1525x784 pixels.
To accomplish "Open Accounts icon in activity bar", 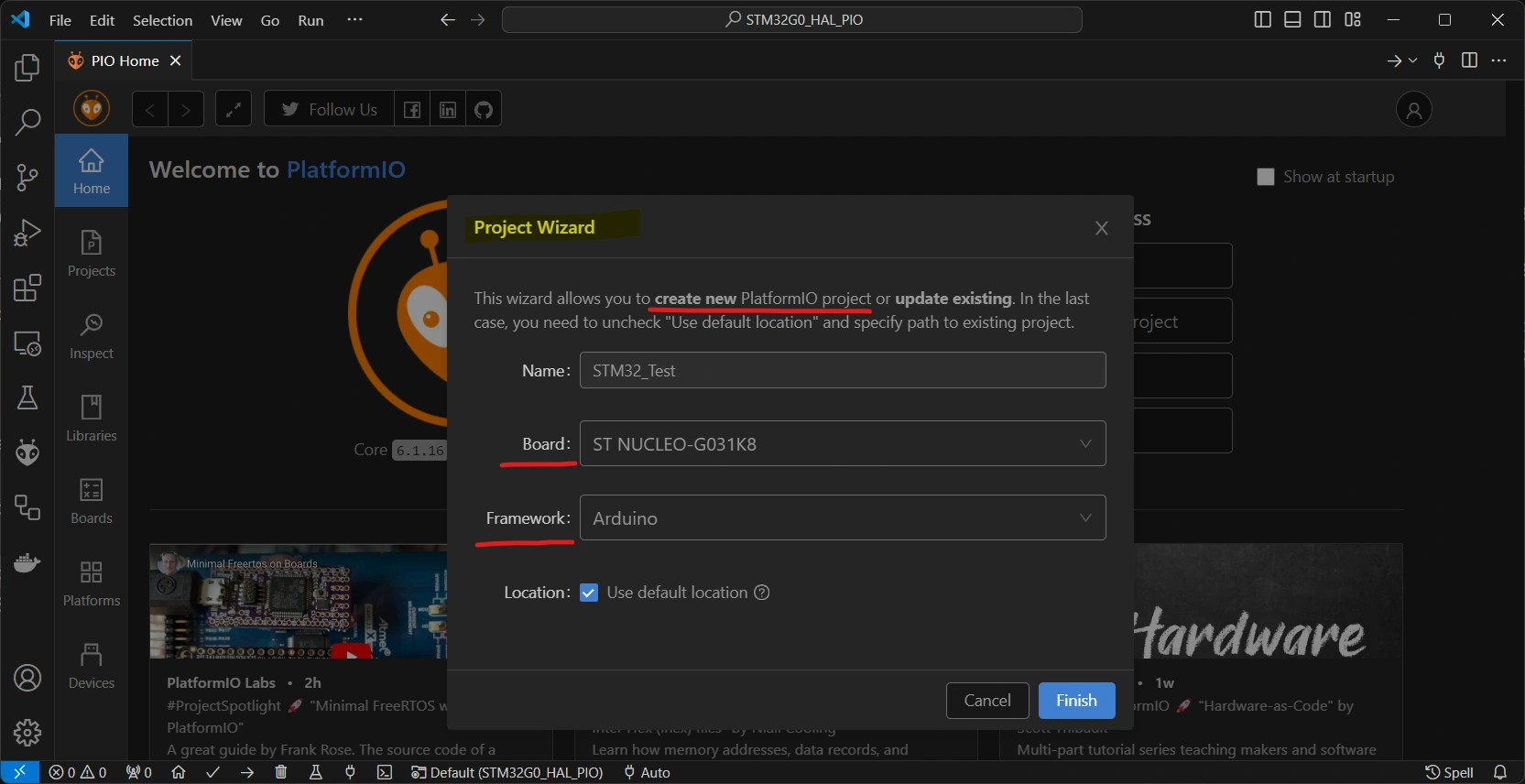I will [27, 678].
